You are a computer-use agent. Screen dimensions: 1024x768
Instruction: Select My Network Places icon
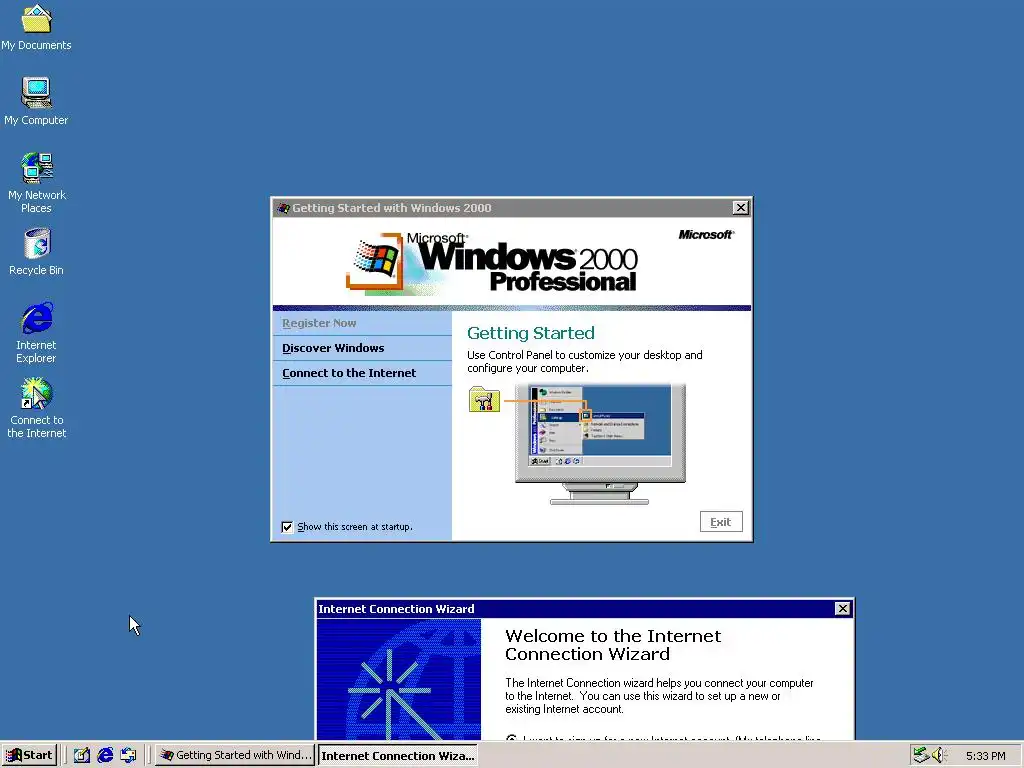(x=37, y=182)
